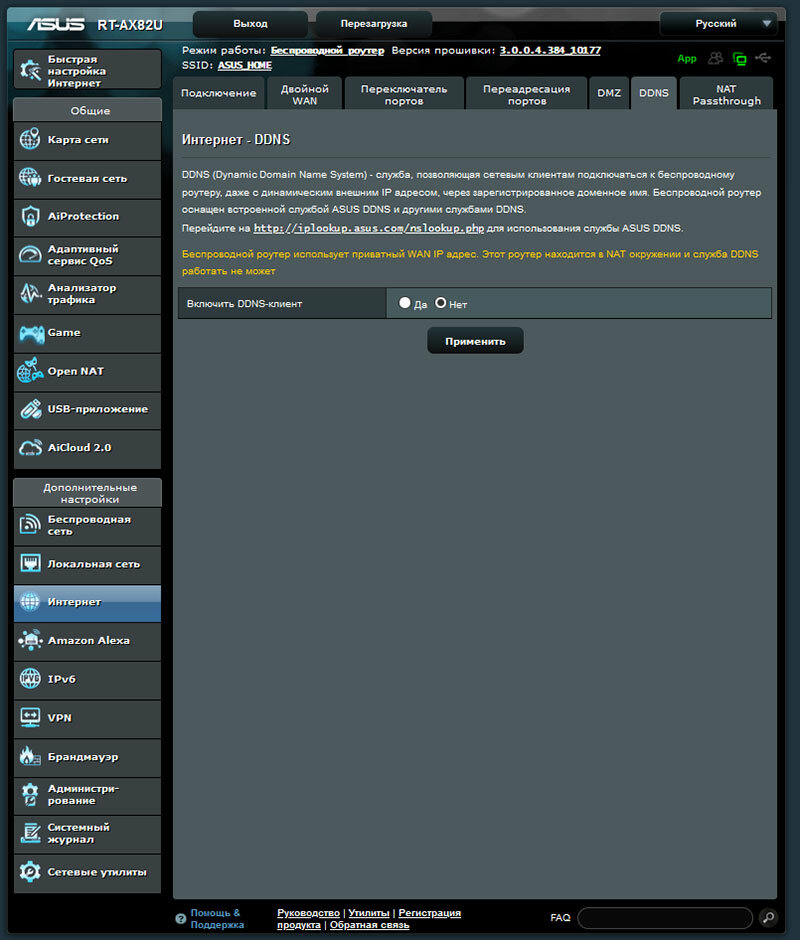Click the IPv6 icon
800x940 pixels.
coord(30,679)
